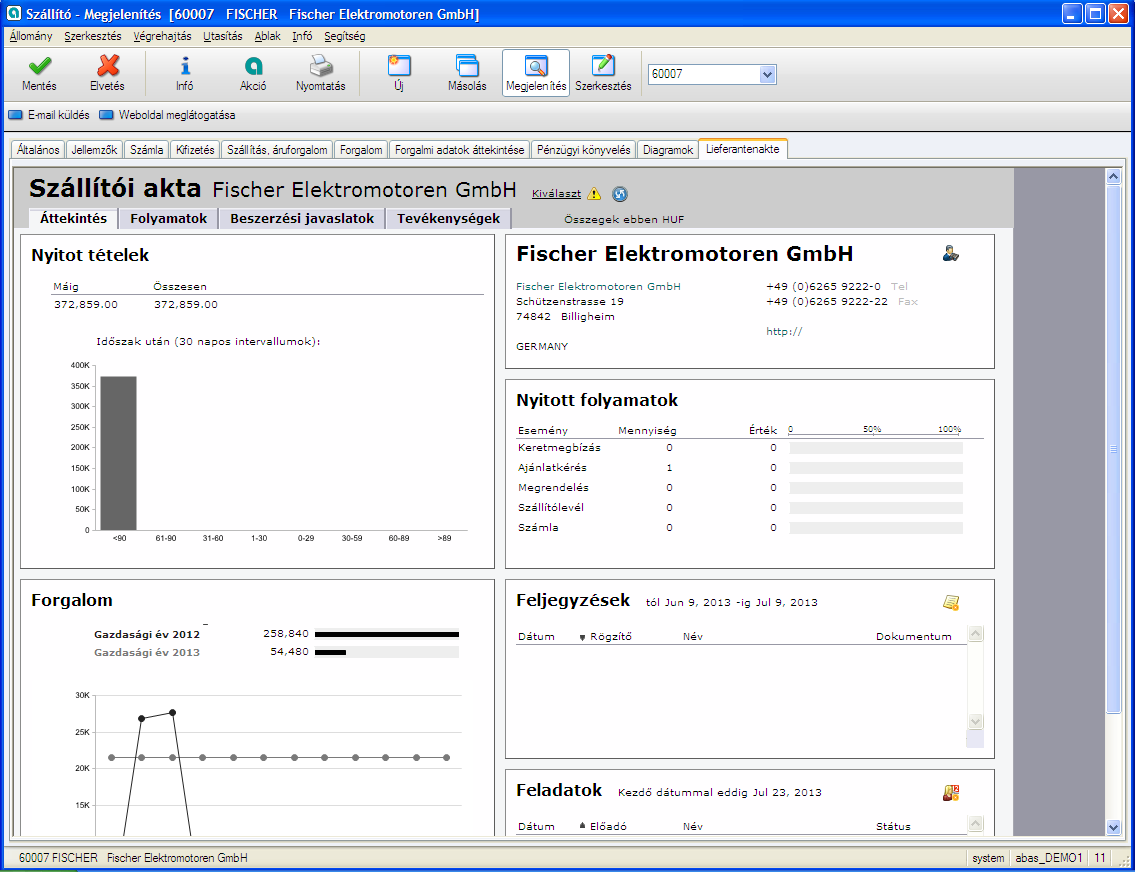
Task: Click the Státus column header in Feladatok
Action: (x=893, y=826)
